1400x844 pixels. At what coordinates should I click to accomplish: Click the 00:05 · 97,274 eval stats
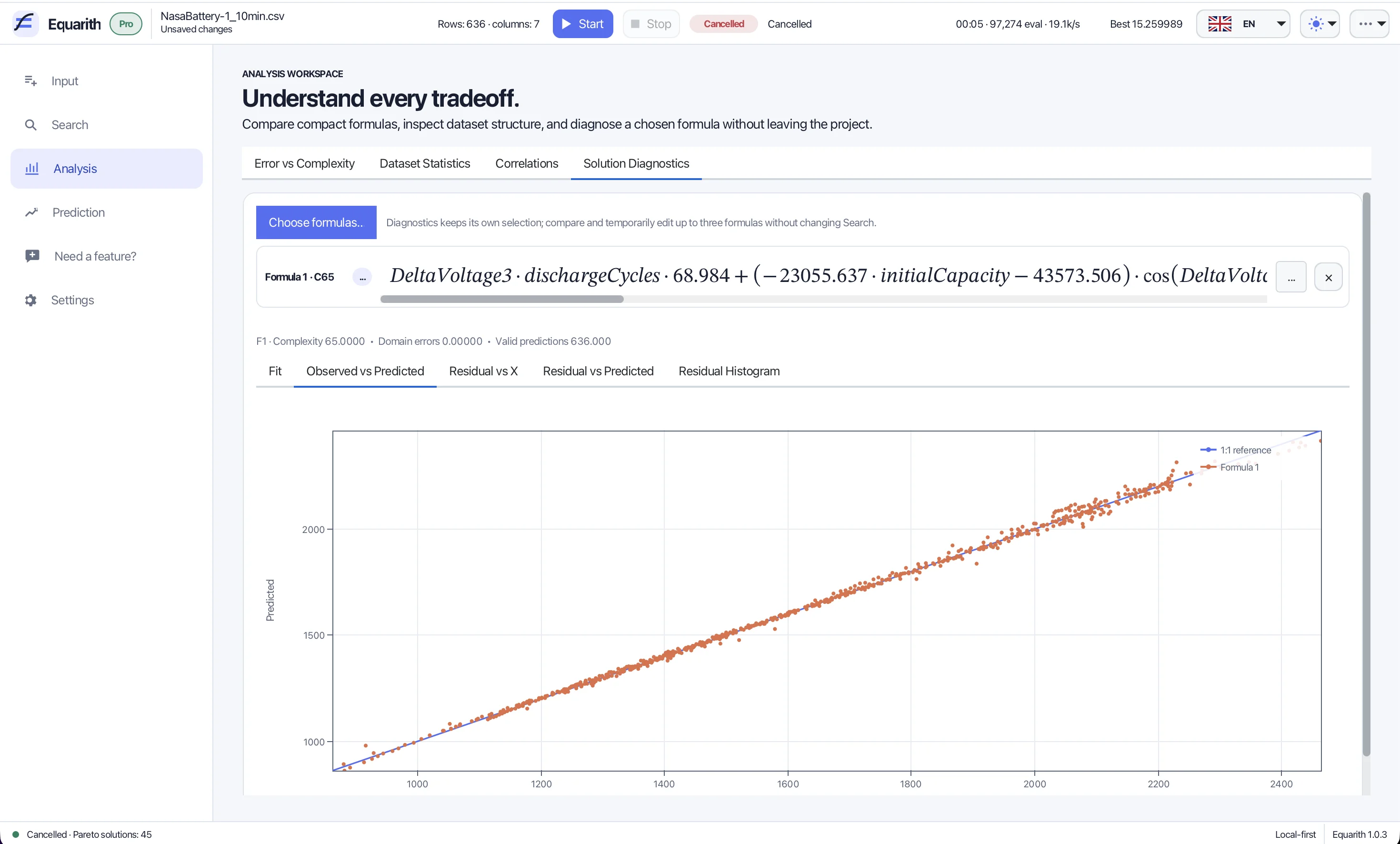pyautogui.click(x=1017, y=24)
